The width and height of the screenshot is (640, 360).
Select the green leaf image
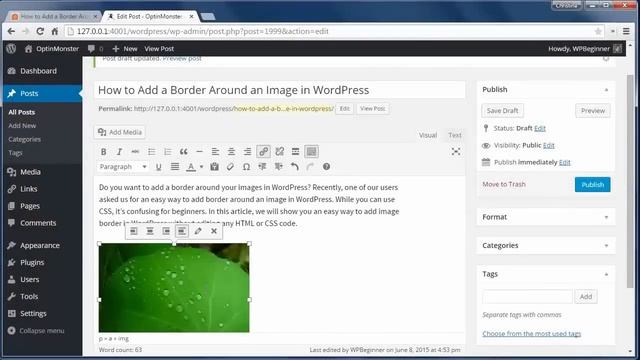click(174, 287)
